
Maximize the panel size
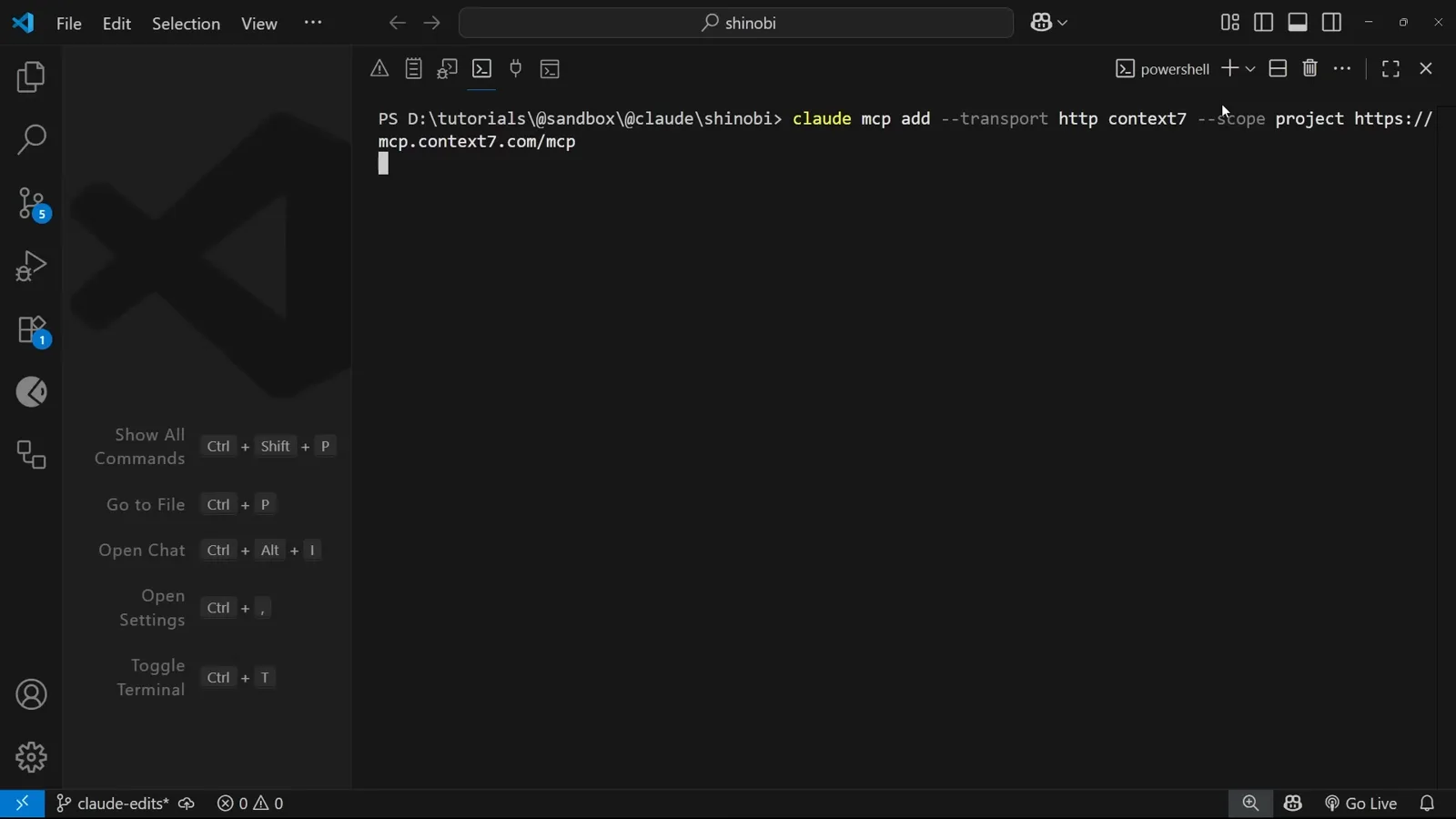point(1390,69)
